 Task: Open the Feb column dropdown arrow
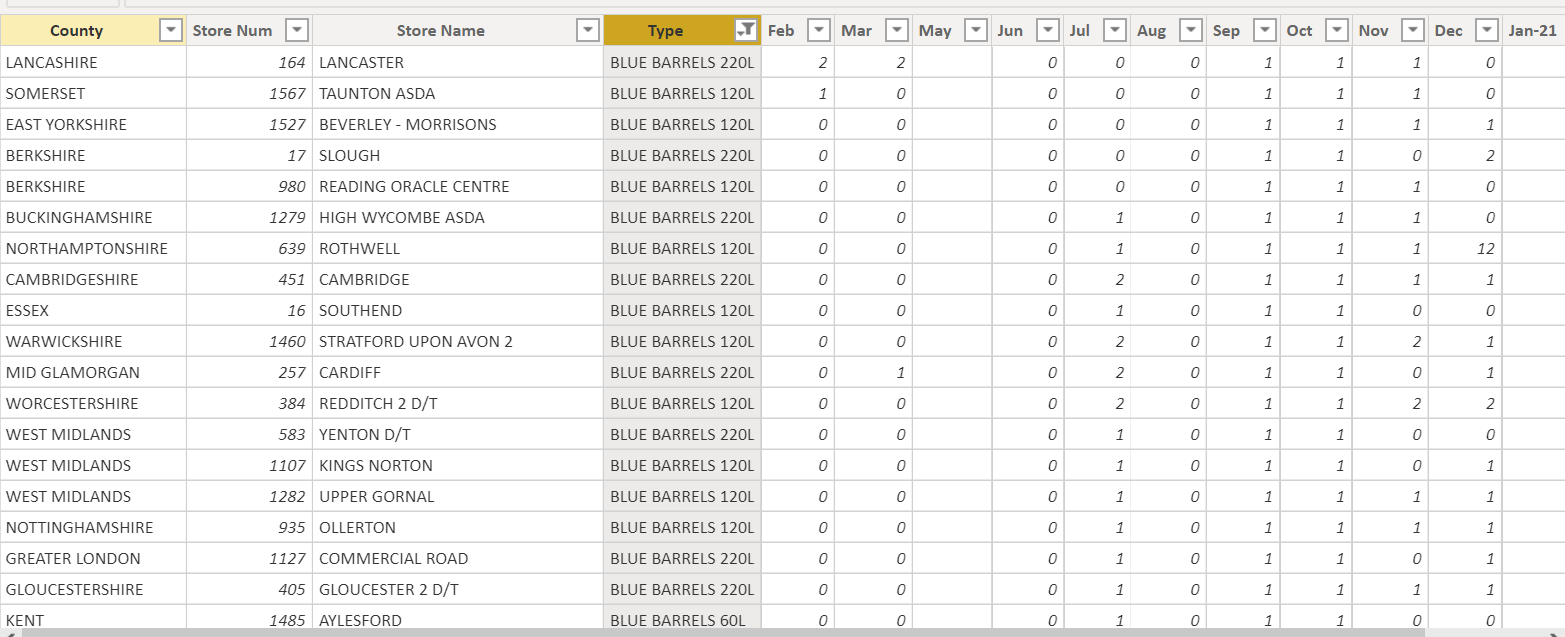click(x=819, y=31)
